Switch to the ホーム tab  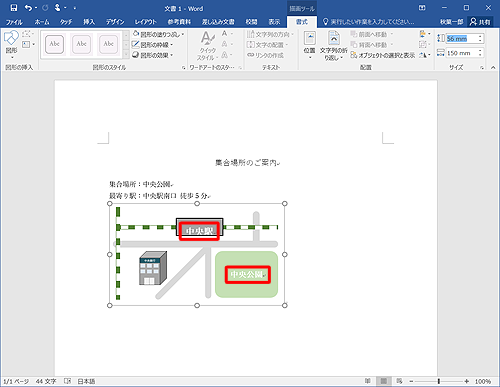42,22
